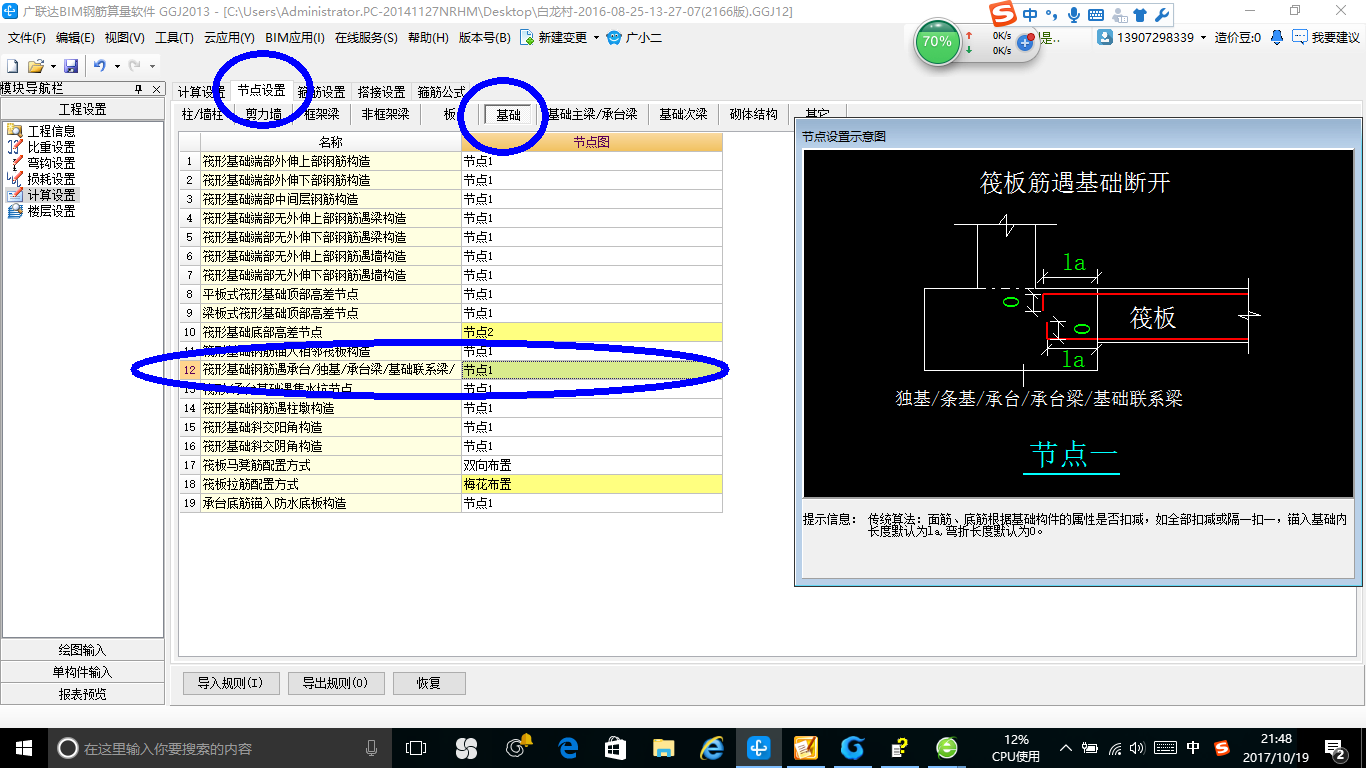The height and width of the screenshot is (768, 1366).
Task: Open dropdown arrow next to Redo icon
Action: pyautogui.click(x=152, y=66)
